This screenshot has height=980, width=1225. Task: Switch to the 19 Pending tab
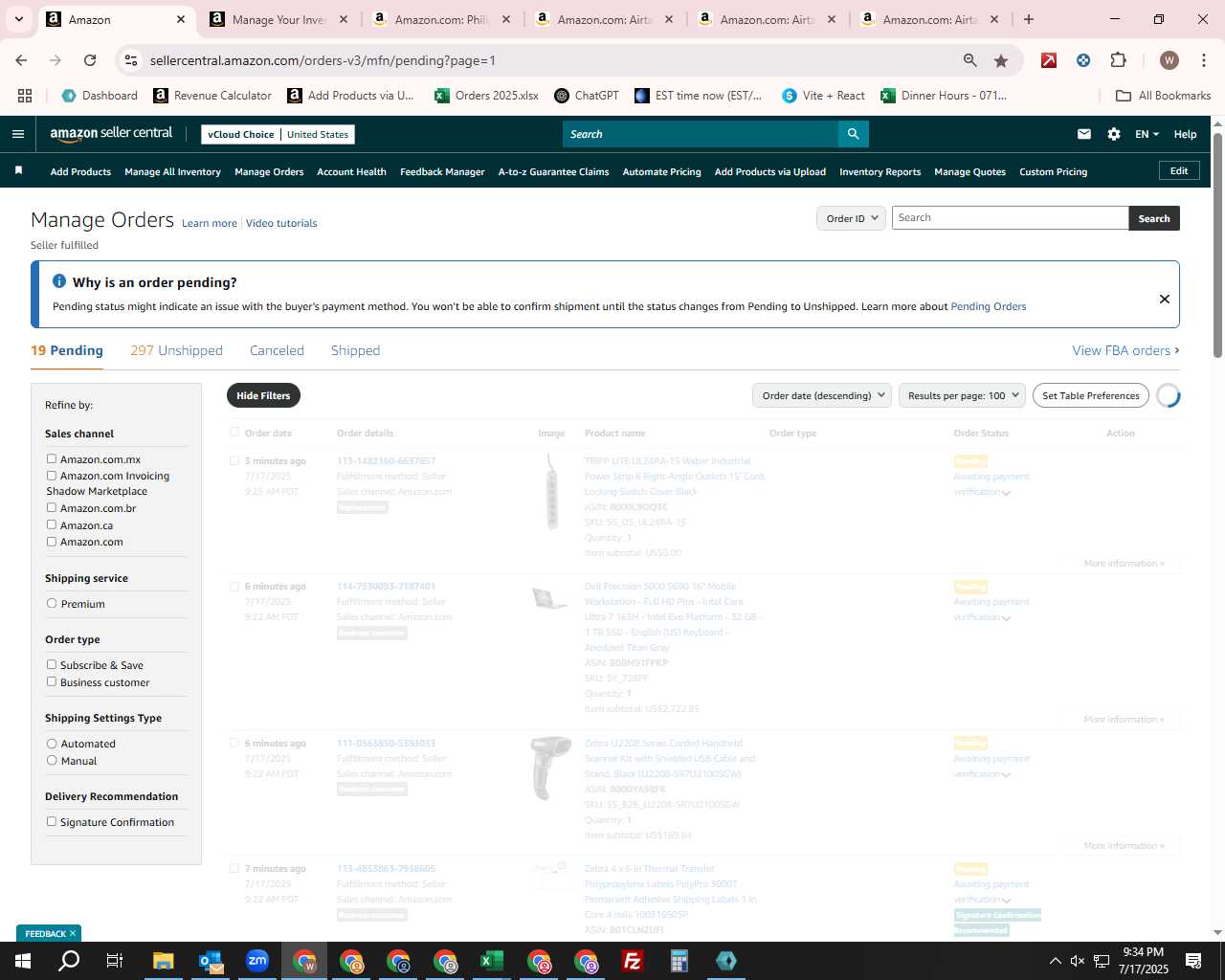coord(67,350)
